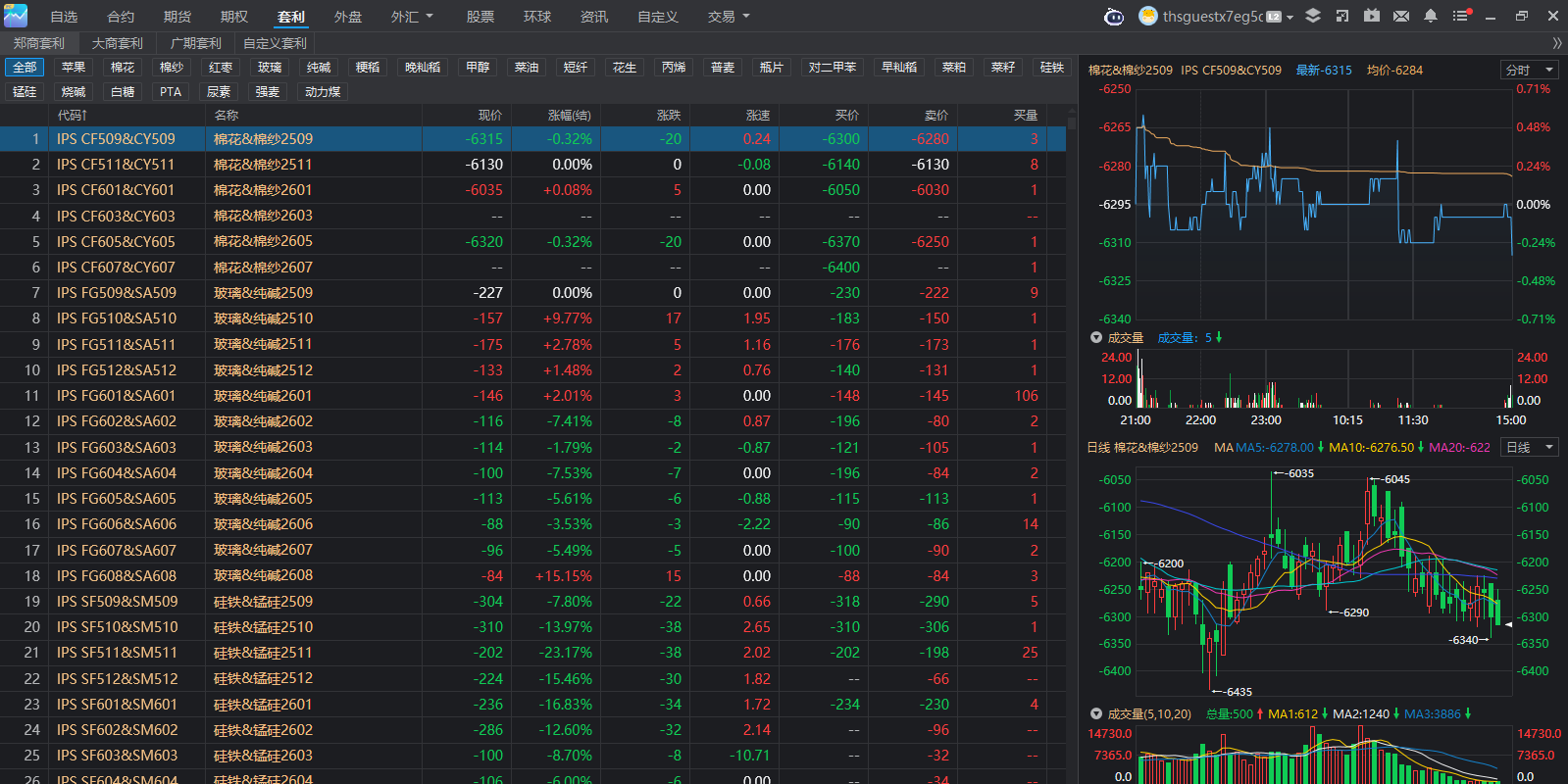Click the user avatar next to thsguestx7eg5c
Screen dimensions: 1568x784
pos(1147,16)
